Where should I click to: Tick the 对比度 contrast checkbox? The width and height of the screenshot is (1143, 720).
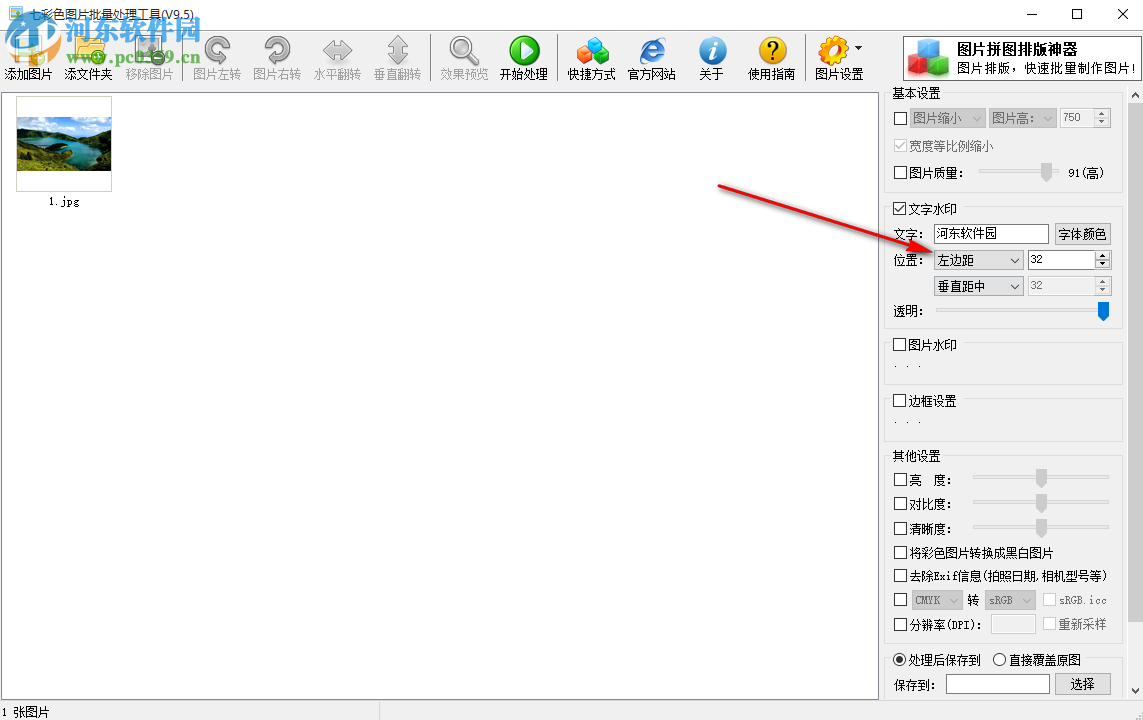click(900, 504)
